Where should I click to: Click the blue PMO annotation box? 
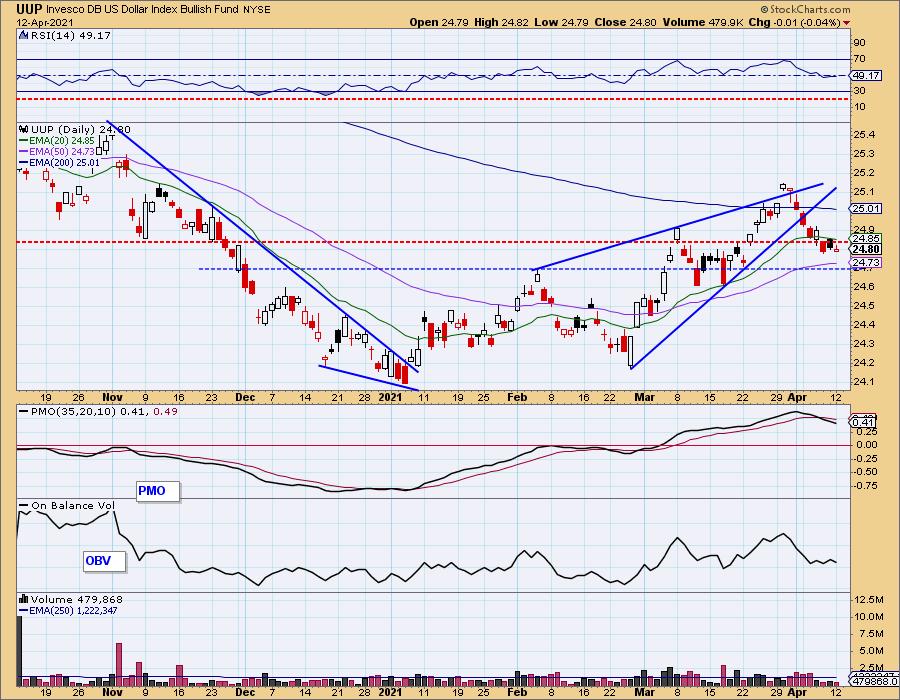tap(158, 491)
